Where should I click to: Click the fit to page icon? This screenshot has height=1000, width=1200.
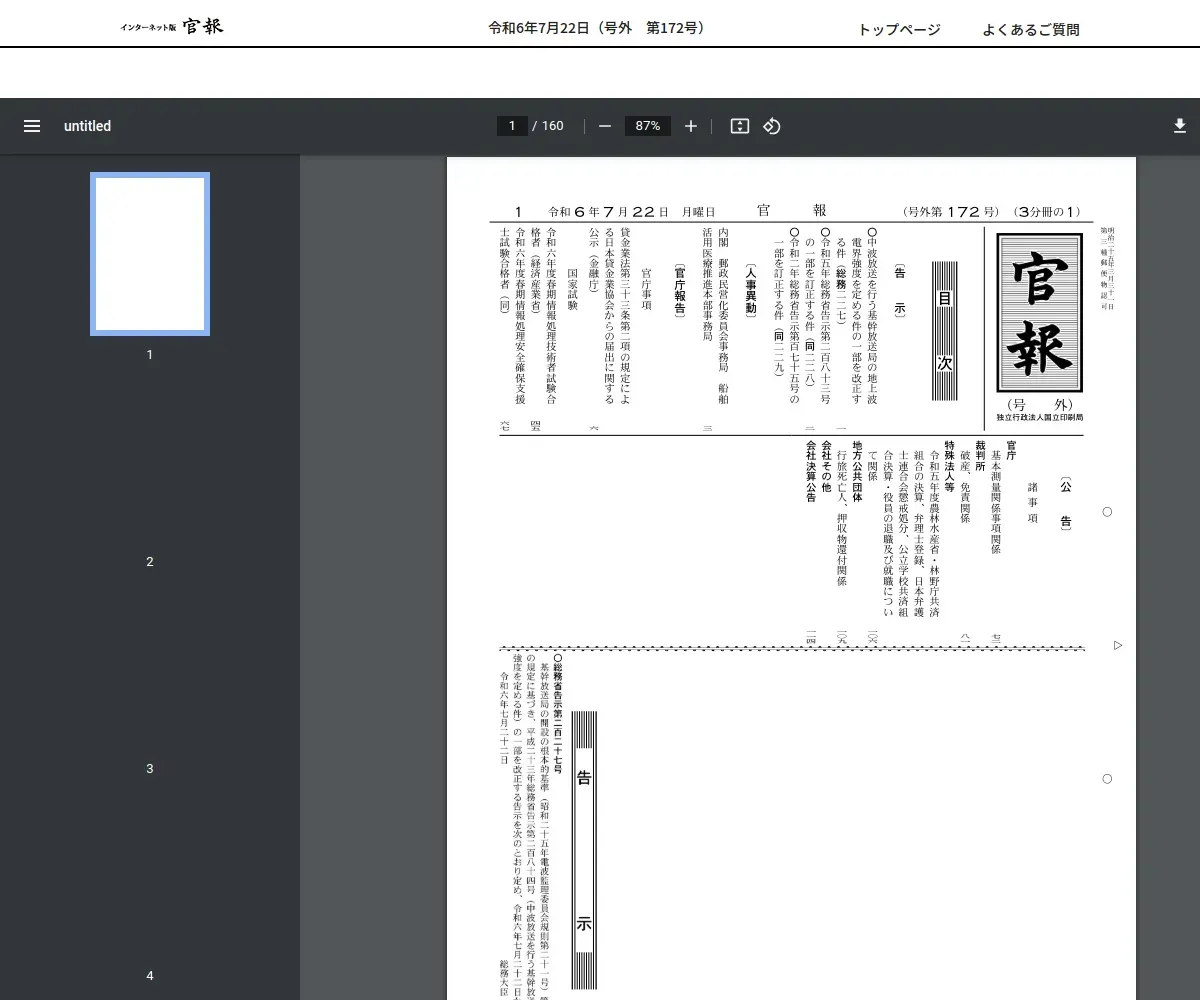point(740,126)
